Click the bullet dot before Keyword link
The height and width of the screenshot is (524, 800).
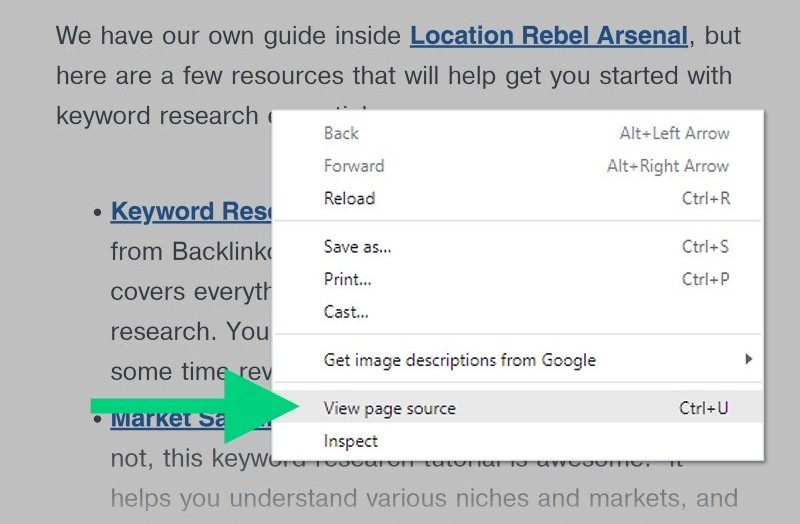[x=97, y=213]
